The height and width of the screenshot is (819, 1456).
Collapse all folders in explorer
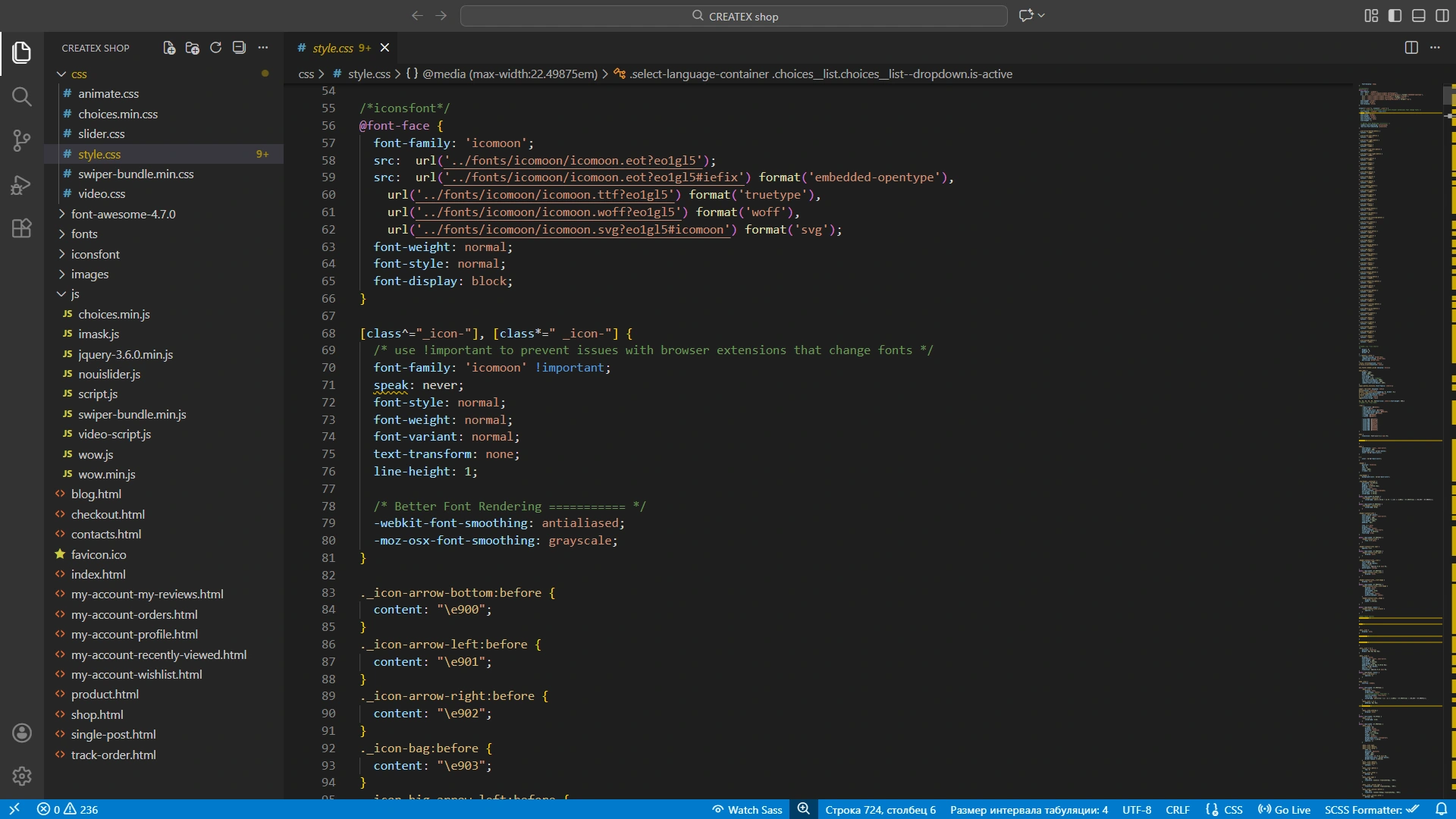click(x=239, y=48)
